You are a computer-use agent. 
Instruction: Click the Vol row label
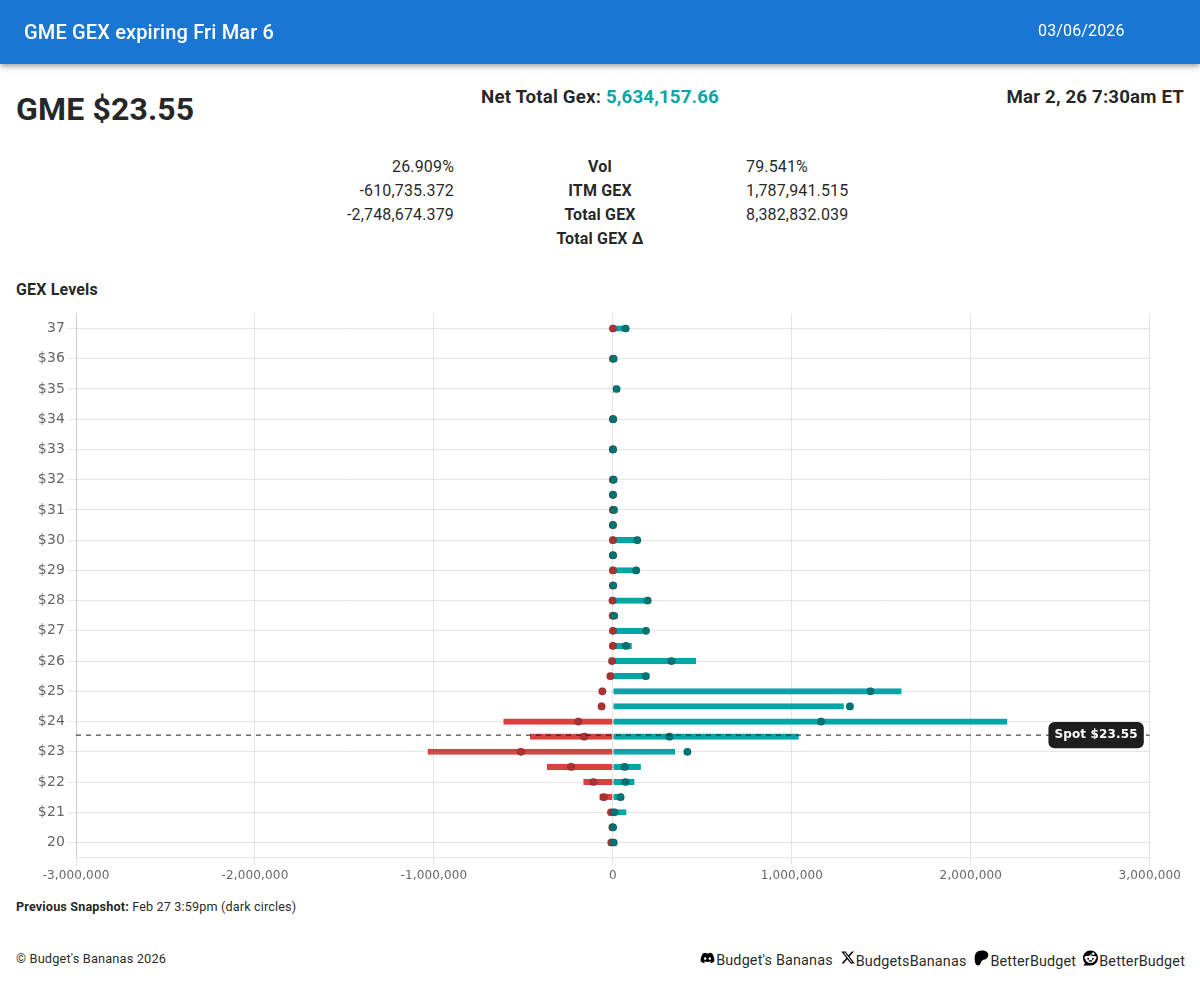600,166
